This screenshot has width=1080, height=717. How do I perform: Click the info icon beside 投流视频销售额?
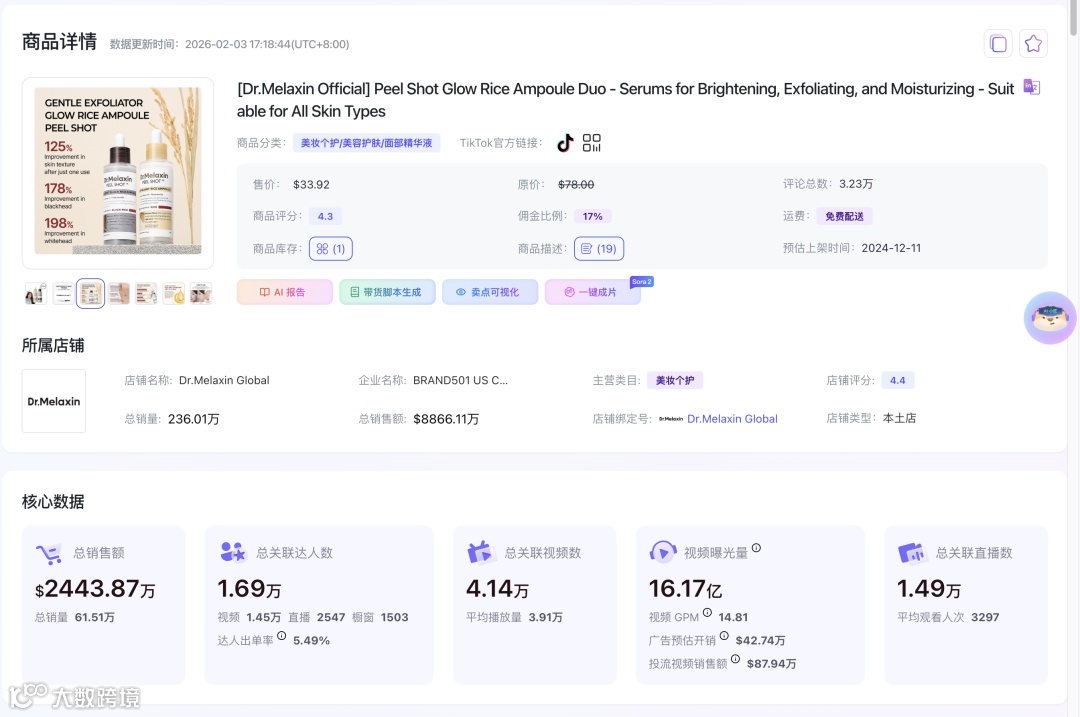[736, 659]
